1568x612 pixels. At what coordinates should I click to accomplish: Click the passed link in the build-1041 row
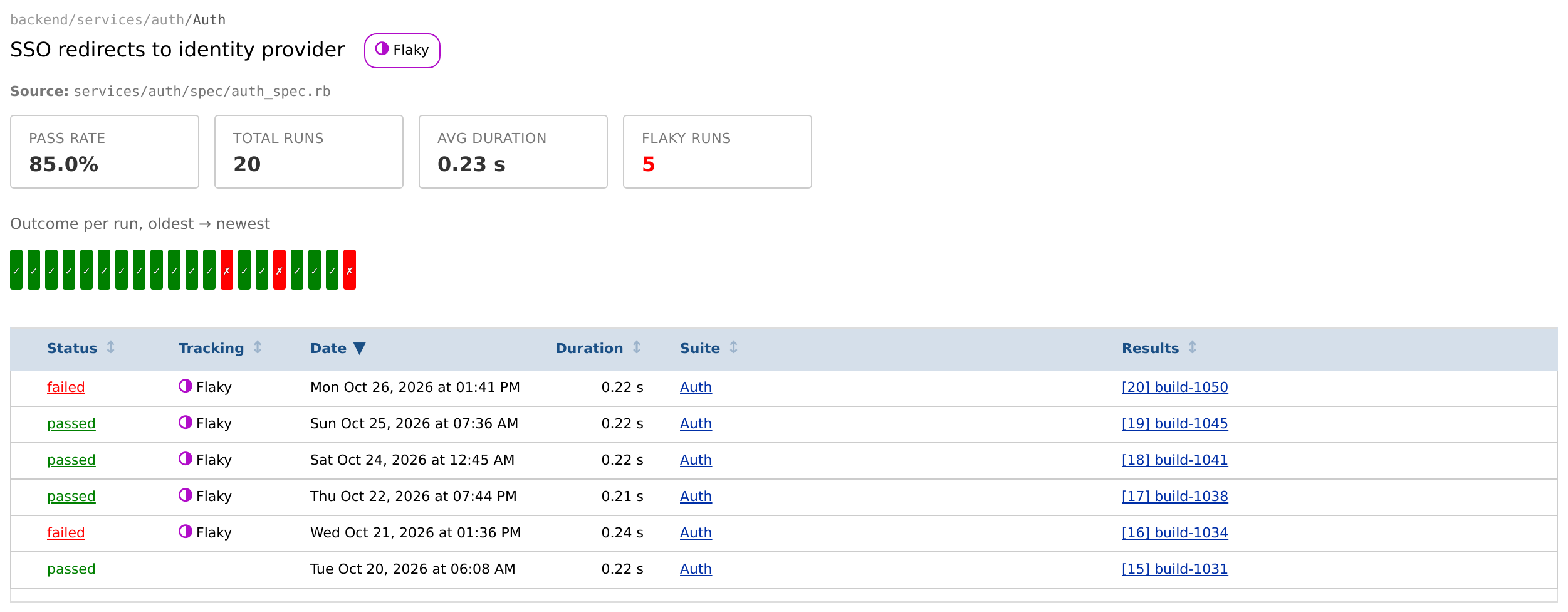[x=71, y=460]
